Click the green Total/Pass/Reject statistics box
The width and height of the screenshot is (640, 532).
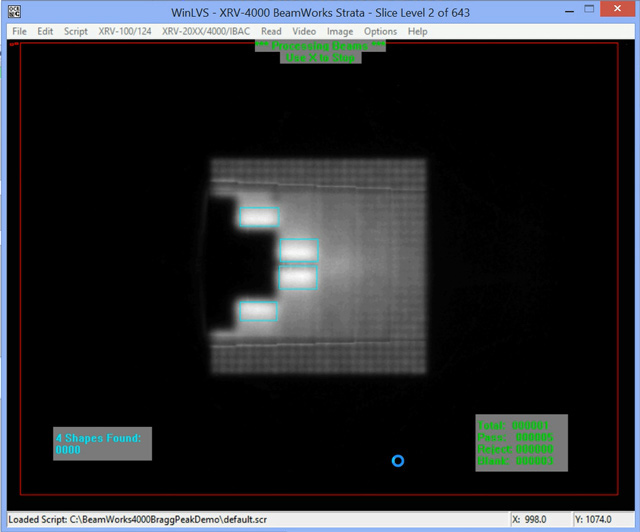(521, 442)
